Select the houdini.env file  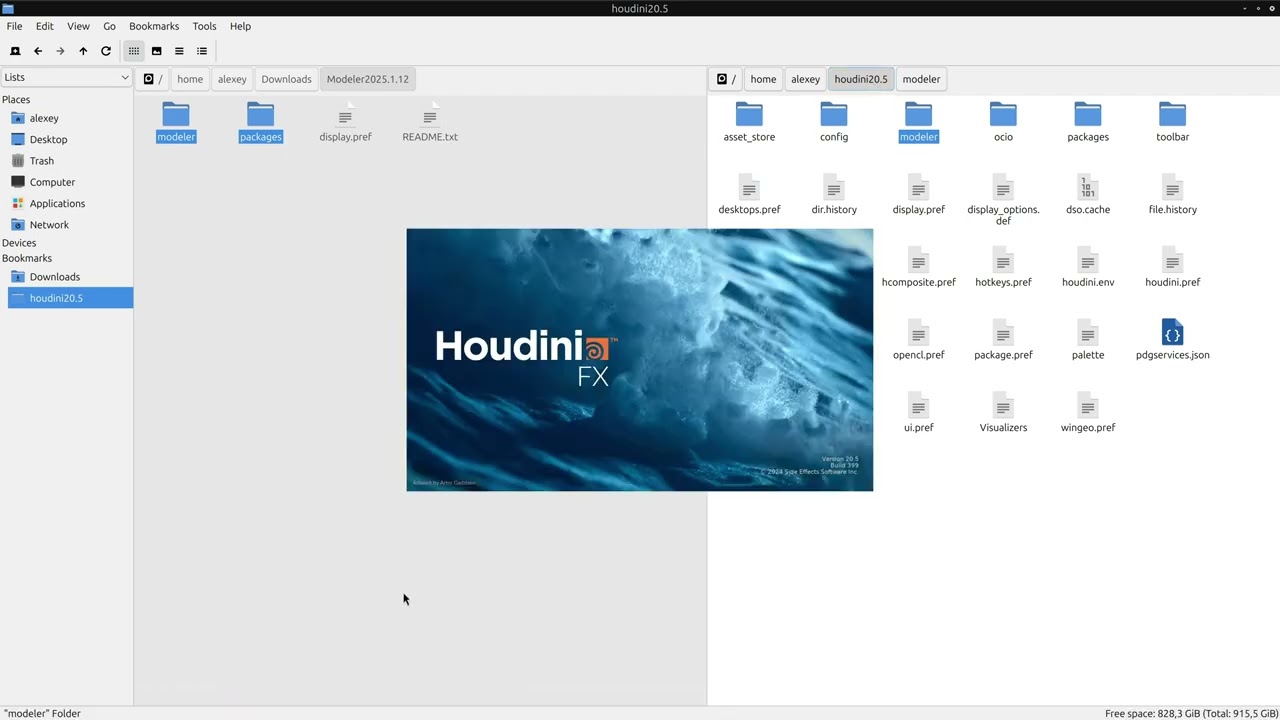tap(1088, 268)
